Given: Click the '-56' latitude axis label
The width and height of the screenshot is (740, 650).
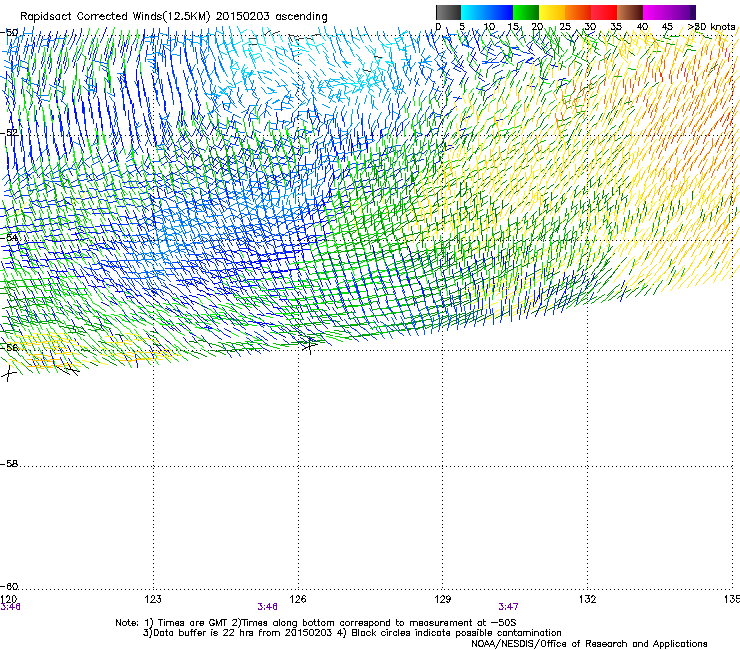Looking at the screenshot, I should point(9,347).
